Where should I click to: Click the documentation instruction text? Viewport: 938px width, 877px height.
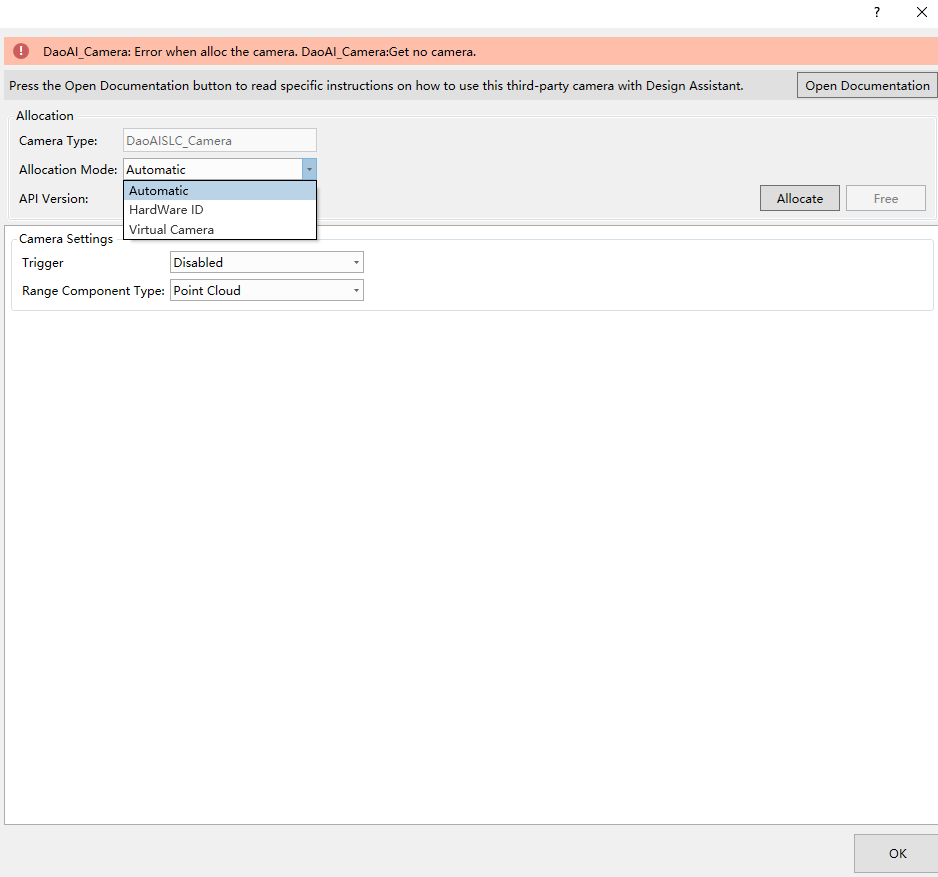376,86
